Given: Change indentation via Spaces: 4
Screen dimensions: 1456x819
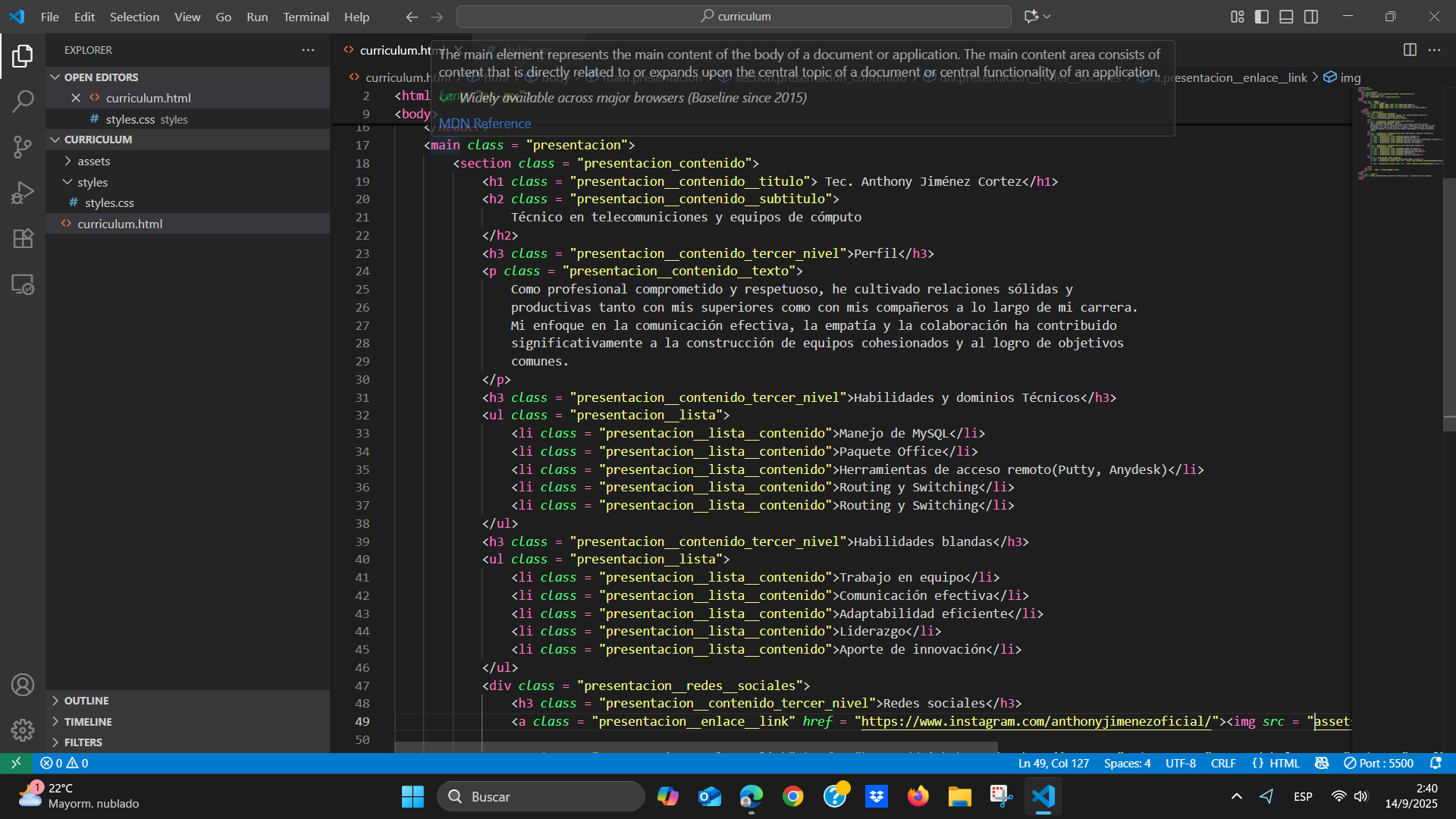Looking at the screenshot, I should (x=1127, y=763).
